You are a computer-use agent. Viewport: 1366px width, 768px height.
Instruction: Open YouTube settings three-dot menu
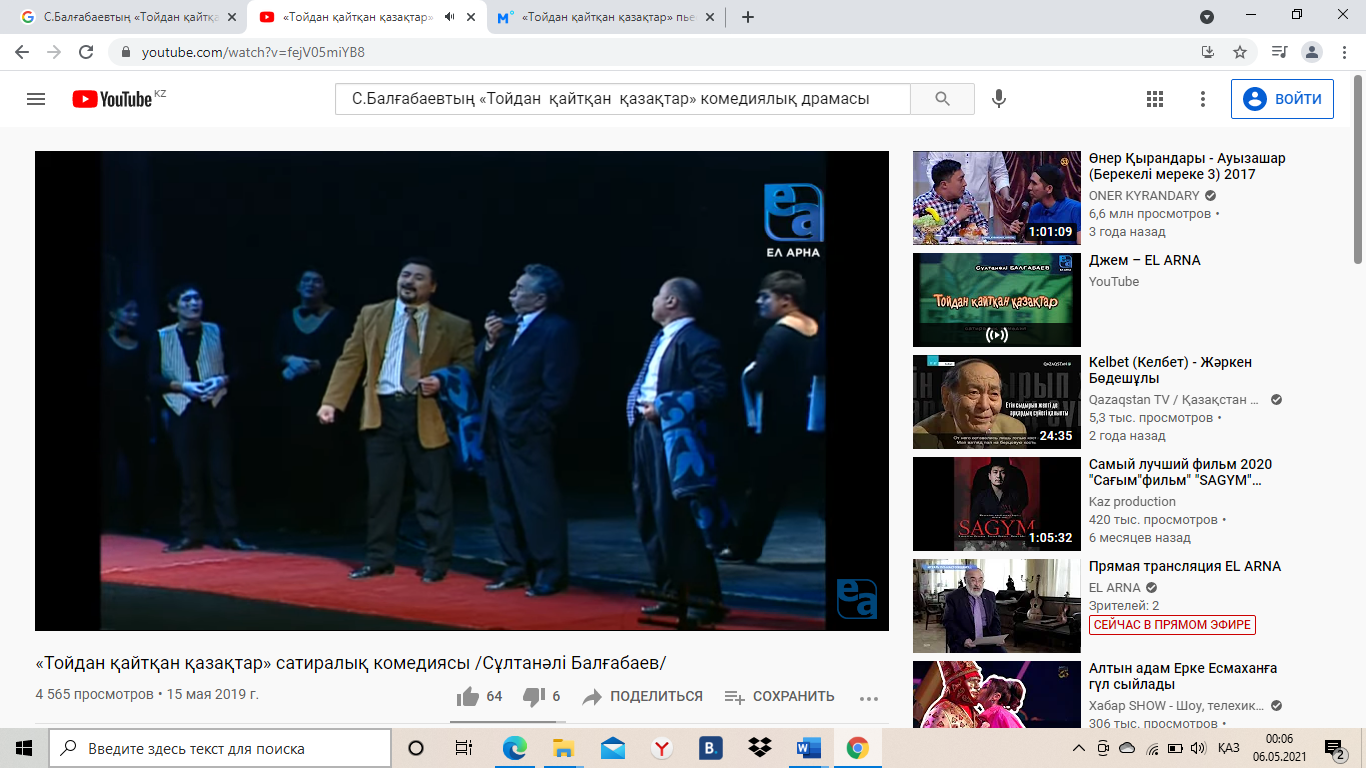tap(1203, 99)
